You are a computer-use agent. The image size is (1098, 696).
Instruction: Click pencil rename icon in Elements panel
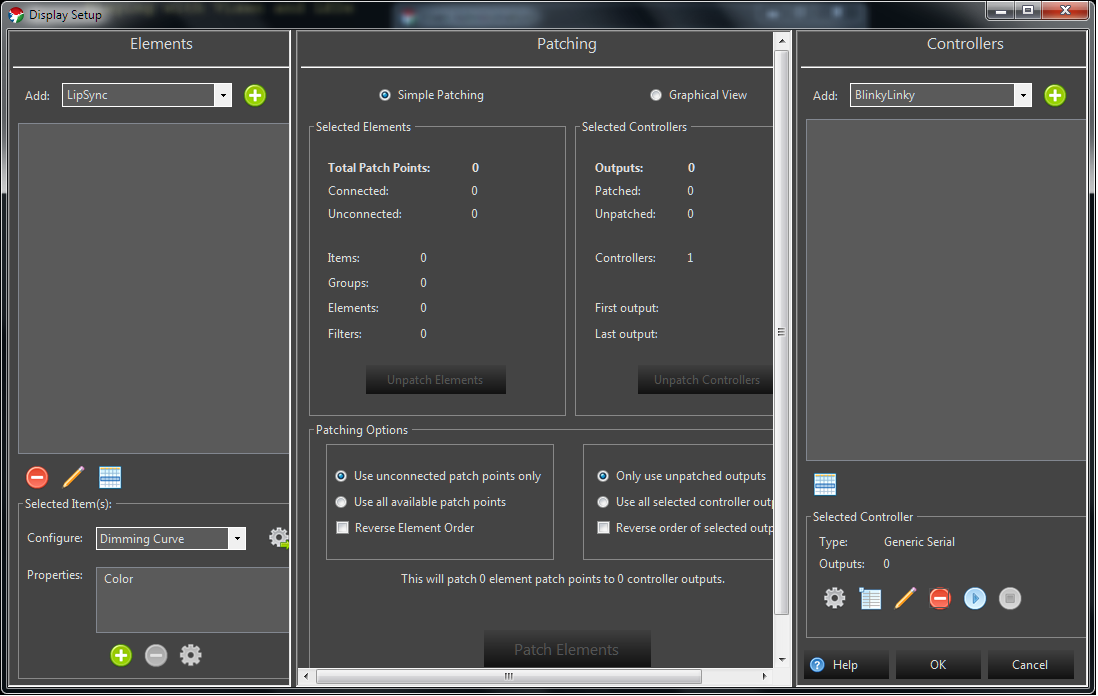(x=73, y=478)
